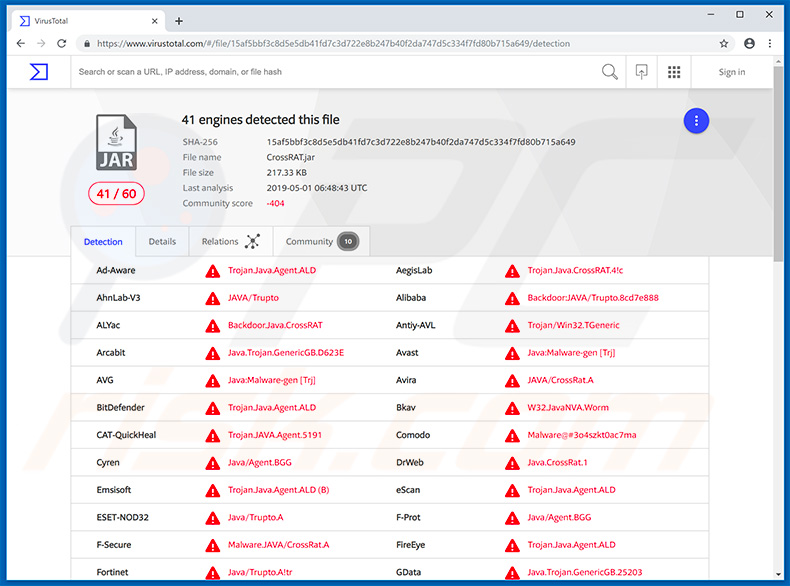Click the Relations graph icon
Image resolution: width=790 pixels, height=586 pixels.
point(252,241)
